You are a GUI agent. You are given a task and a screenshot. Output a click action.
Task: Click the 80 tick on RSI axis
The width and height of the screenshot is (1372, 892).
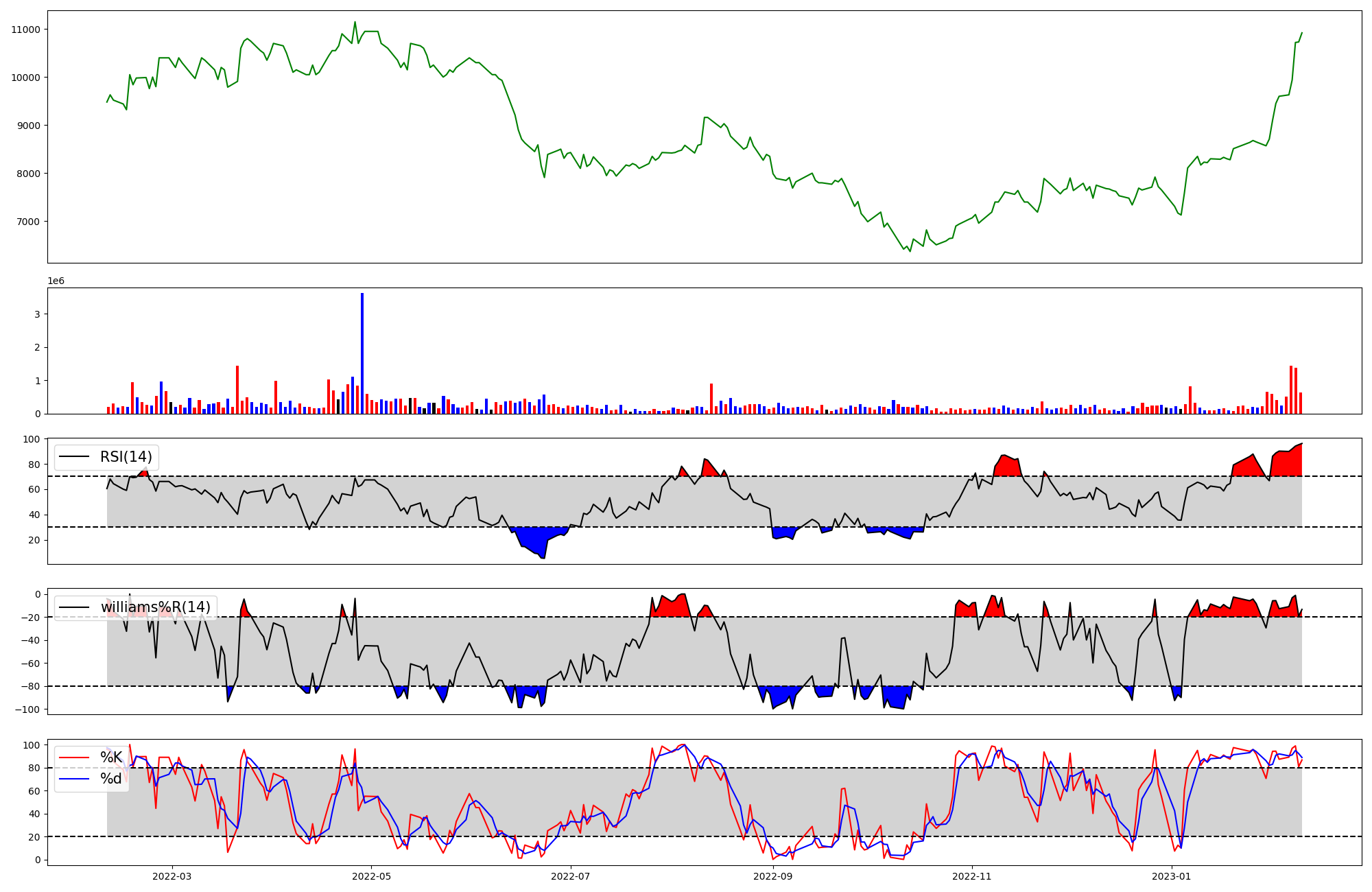[34, 465]
